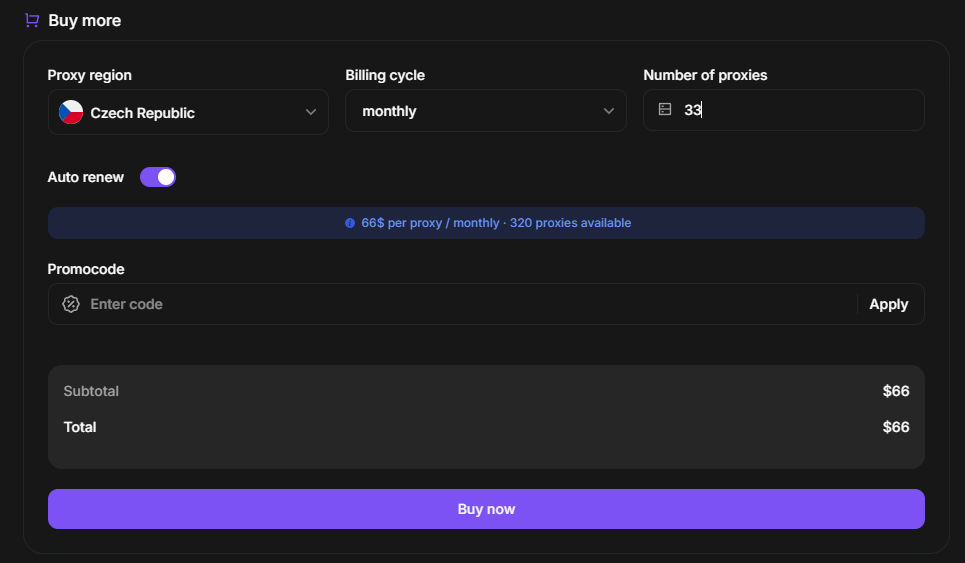This screenshot has width=965, height=563.
Task: Click the Promocode field label
Action: [x=86, y=269]
